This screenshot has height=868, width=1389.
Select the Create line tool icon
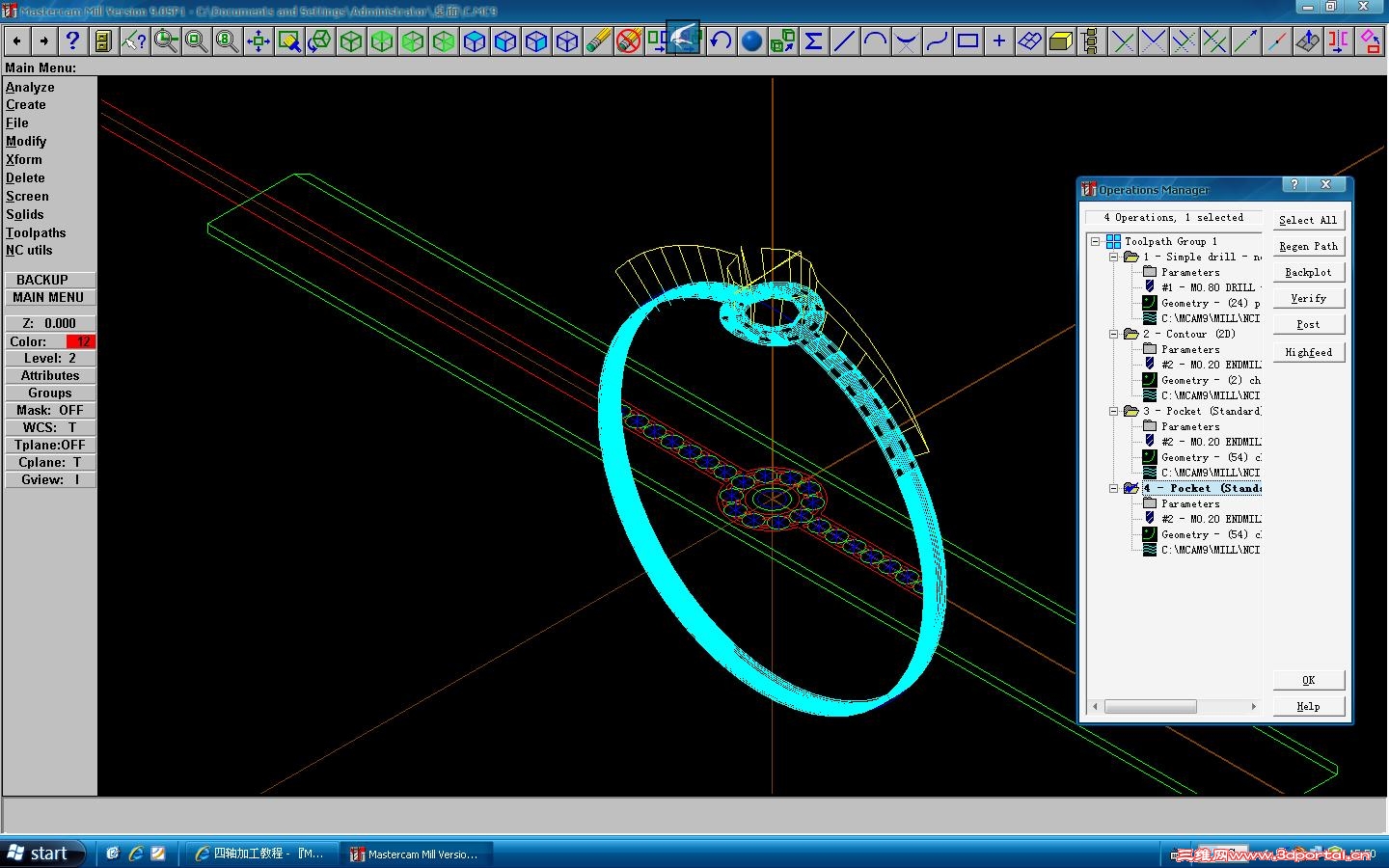pos(844,41)
